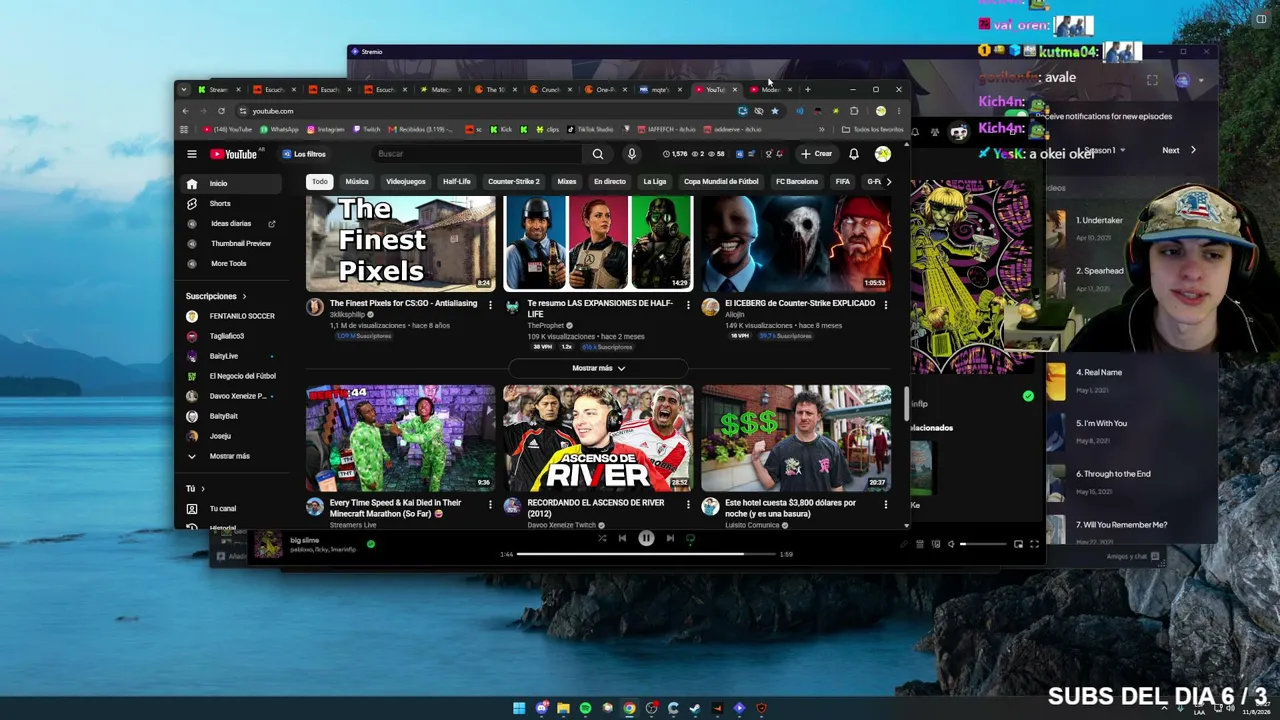
Task: Select the Half-Life category chip
Action: tap(457, 182)
